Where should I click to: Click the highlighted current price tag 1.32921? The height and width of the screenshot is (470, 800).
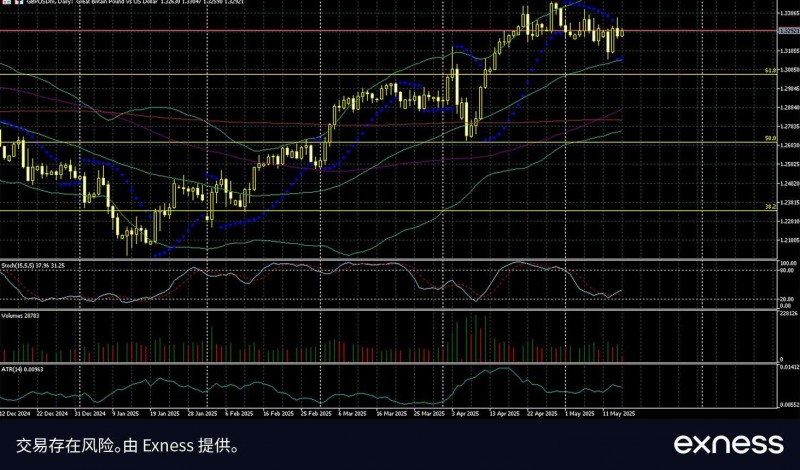click(x=789, y=31)
